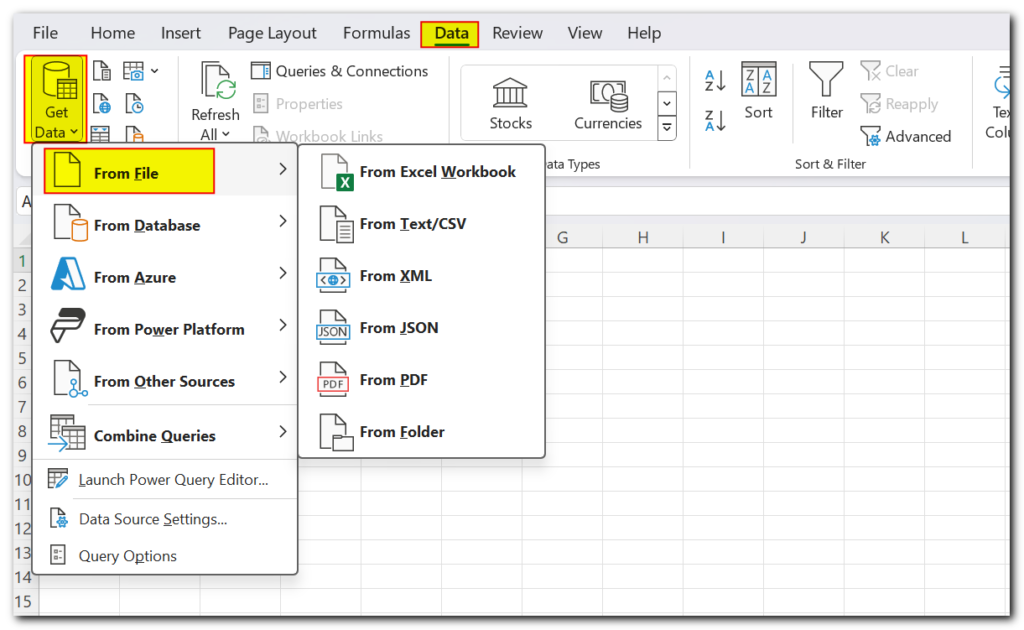This screenshot has height=630, width=1024.
Task: Expand From Azure submenu arrow
Action: (x=283, y=273)
